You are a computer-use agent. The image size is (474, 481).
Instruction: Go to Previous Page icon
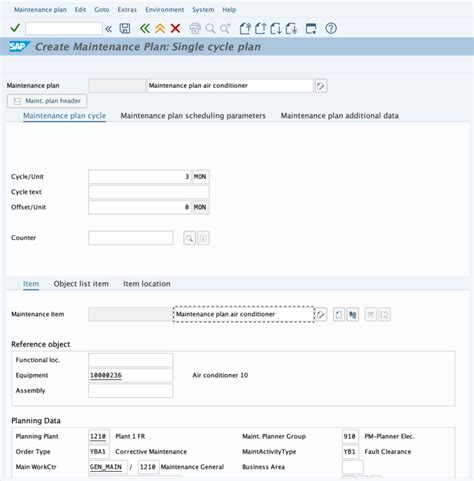pyautogui.click(x=260, y=28)
